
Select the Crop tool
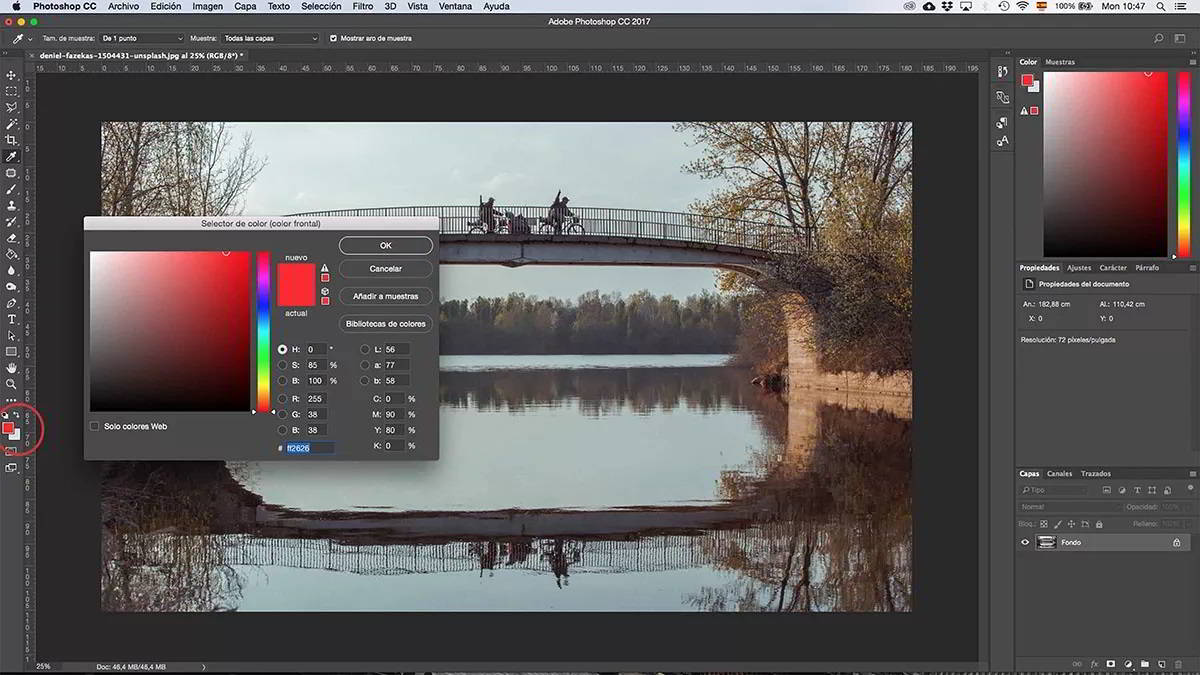12,140
